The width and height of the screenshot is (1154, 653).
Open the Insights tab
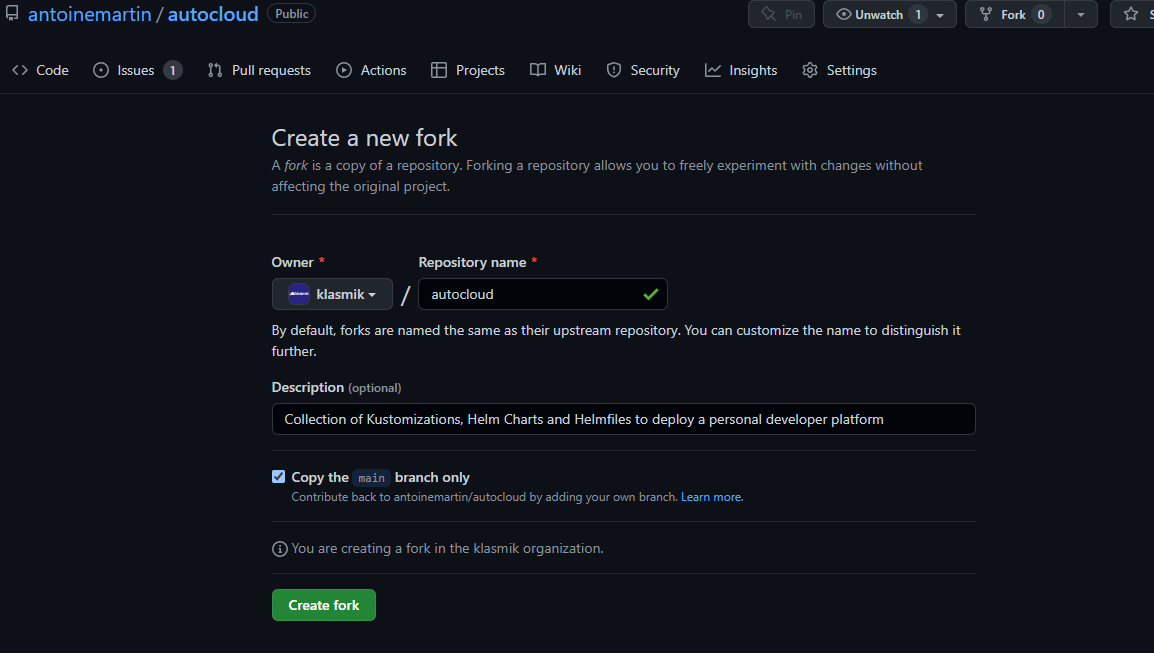740,70
